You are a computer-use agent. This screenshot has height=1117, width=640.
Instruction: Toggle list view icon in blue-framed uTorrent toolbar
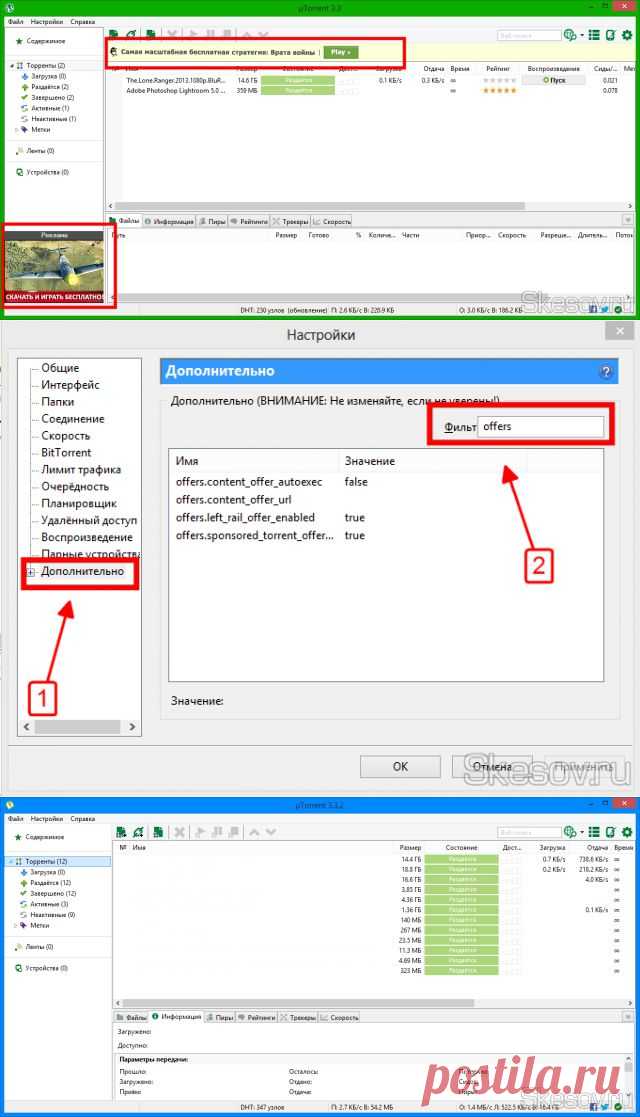[594, 831]
